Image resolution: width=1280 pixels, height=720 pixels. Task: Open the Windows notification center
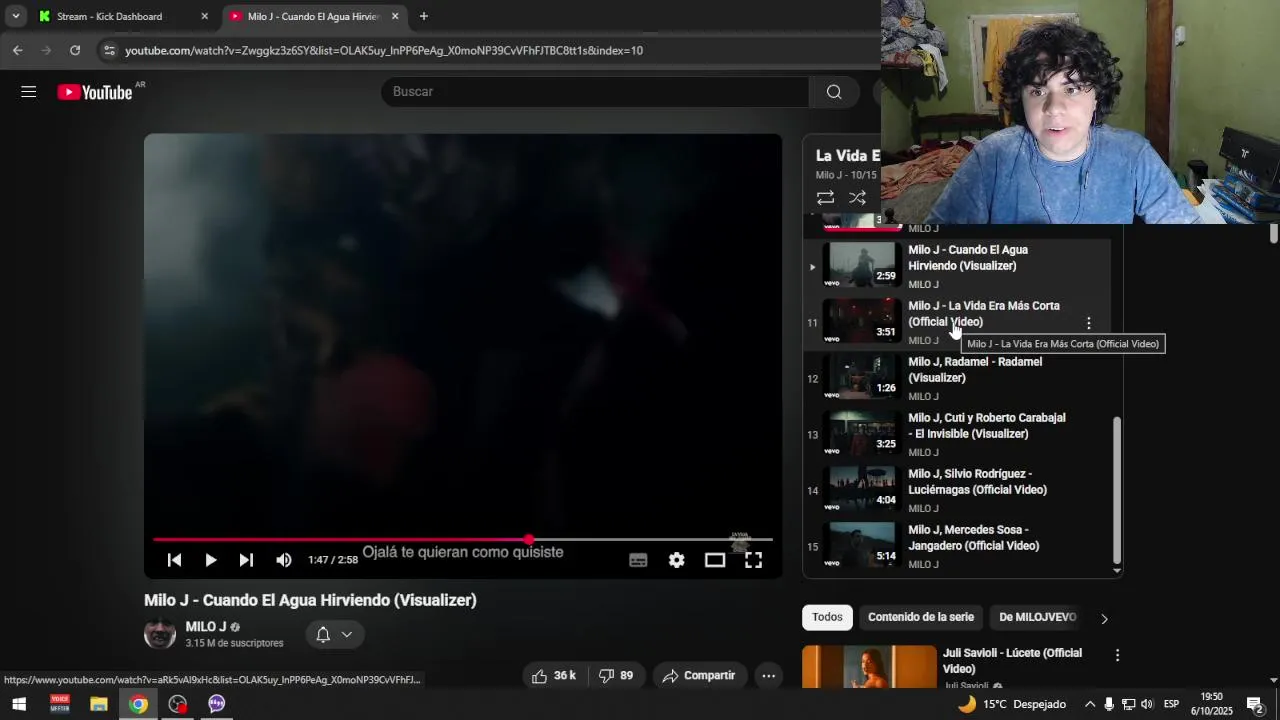[x=1254, y=704]
